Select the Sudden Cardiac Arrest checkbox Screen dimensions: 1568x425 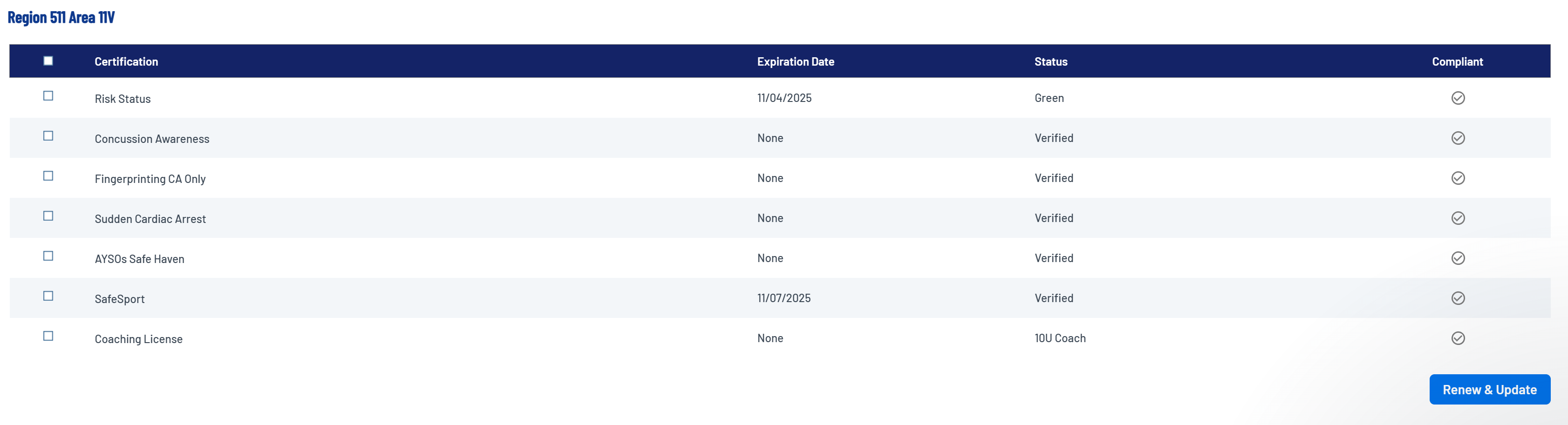(48, 216)
